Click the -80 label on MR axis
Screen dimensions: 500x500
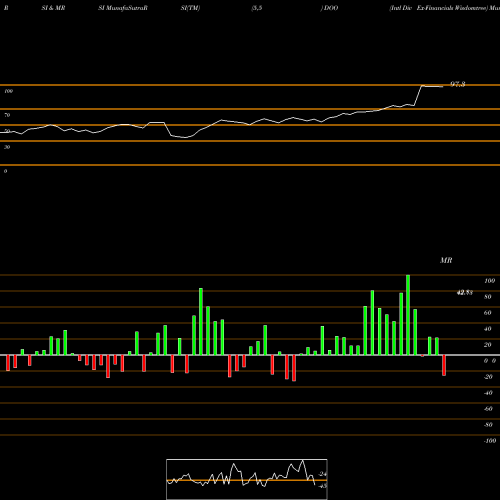point(488,425)
